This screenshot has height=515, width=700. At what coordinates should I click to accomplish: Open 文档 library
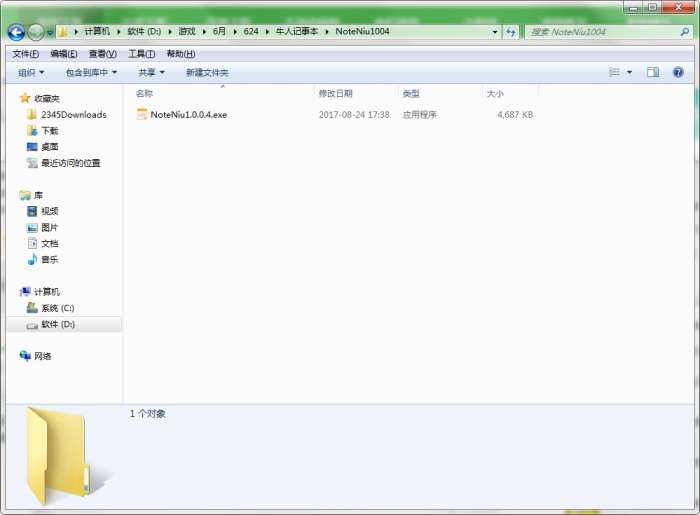click(50, 243)
